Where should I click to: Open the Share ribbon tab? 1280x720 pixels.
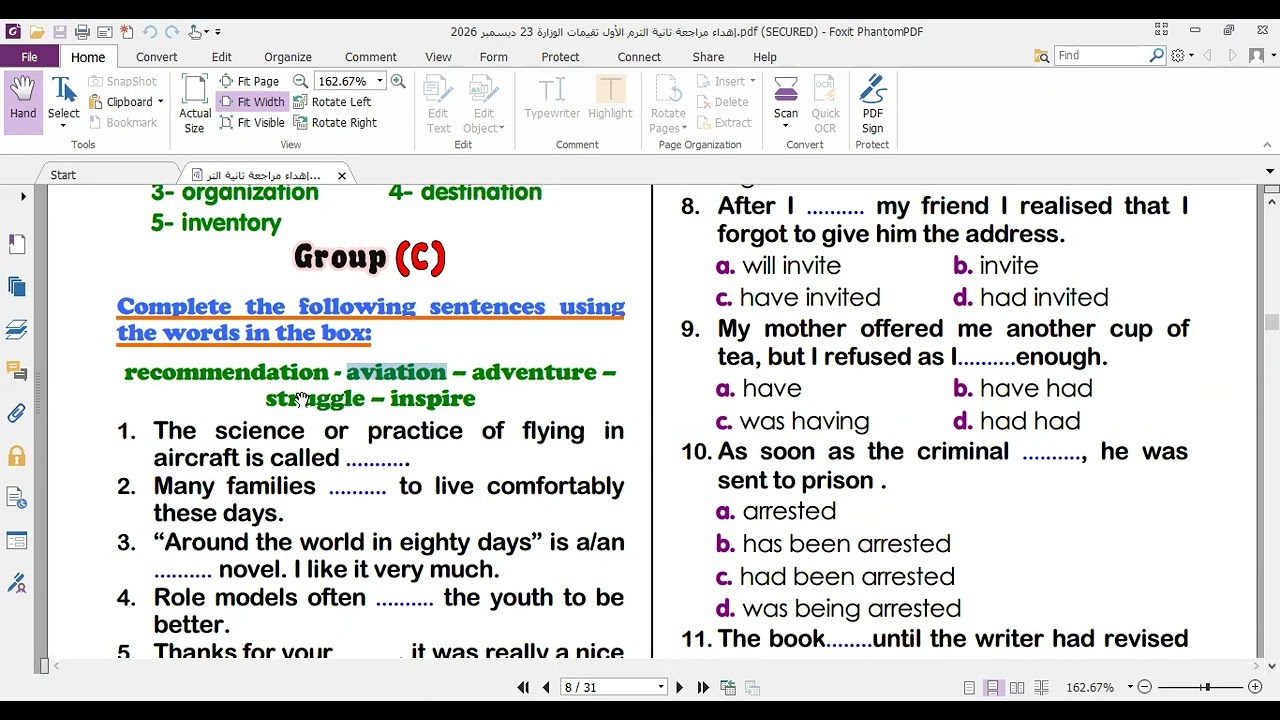pyautogui.click(x=708, y=57)
